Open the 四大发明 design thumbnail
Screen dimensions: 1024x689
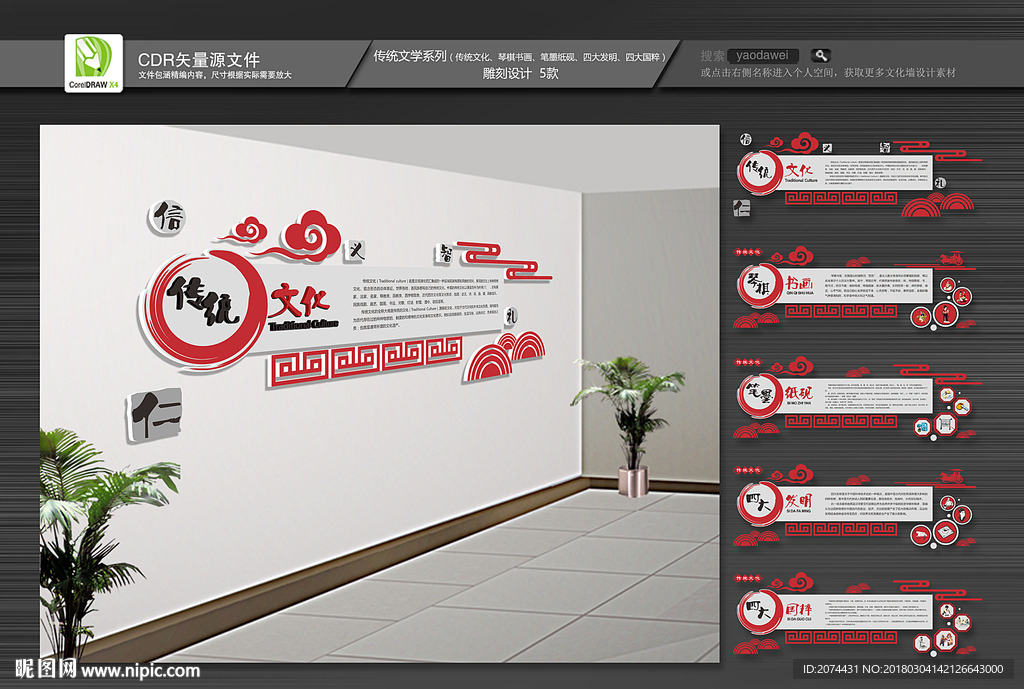856,506
